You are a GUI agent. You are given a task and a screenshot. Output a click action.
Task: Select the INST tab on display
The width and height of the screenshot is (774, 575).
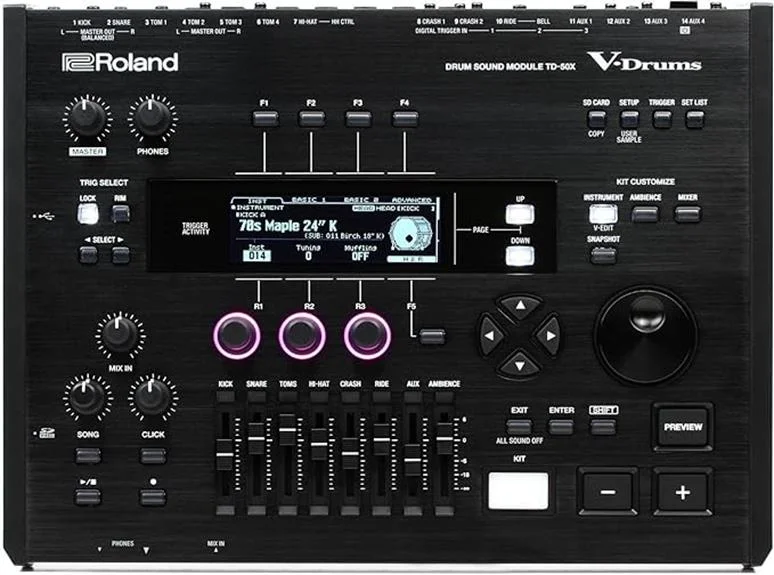(257, 200)
